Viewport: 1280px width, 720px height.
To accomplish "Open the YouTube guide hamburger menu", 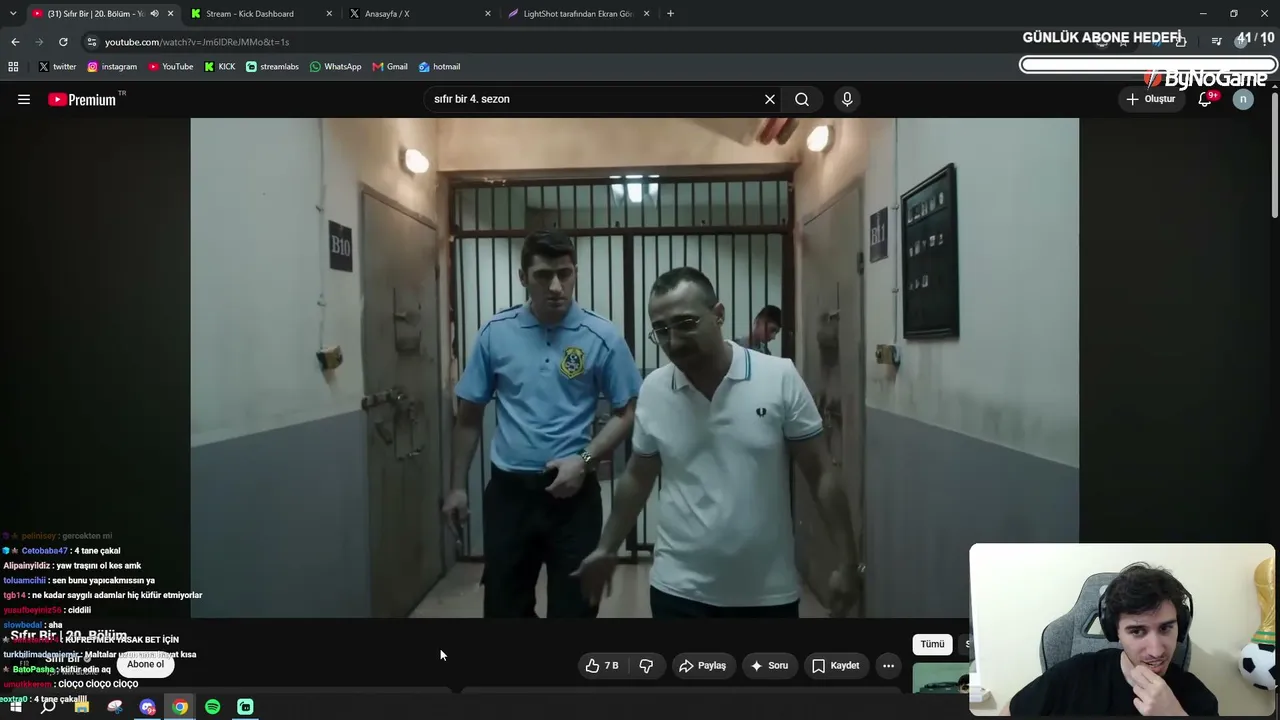I will coord(24,99).
